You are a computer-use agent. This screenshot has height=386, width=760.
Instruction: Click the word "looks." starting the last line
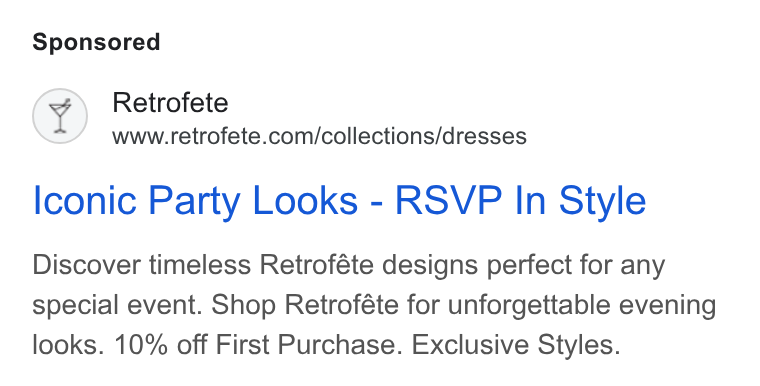click(69, 345)
